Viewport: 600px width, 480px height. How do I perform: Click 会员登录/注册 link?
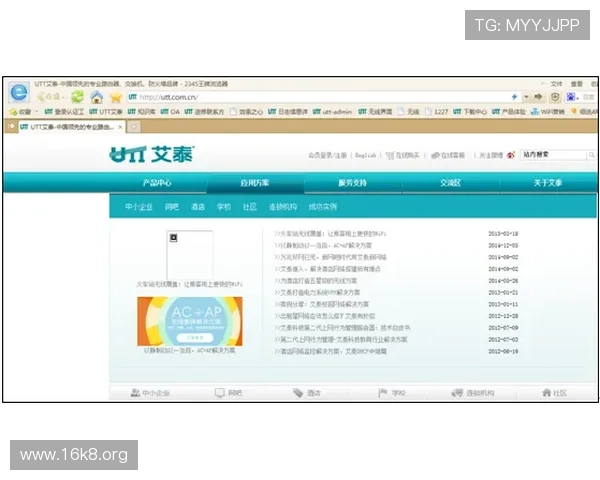tap(328, 155)
